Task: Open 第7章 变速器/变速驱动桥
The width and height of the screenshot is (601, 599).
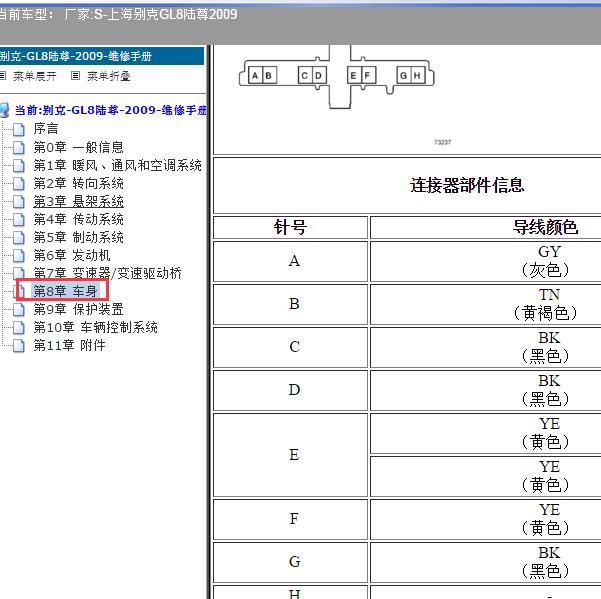Action: (x=107, y=273)
